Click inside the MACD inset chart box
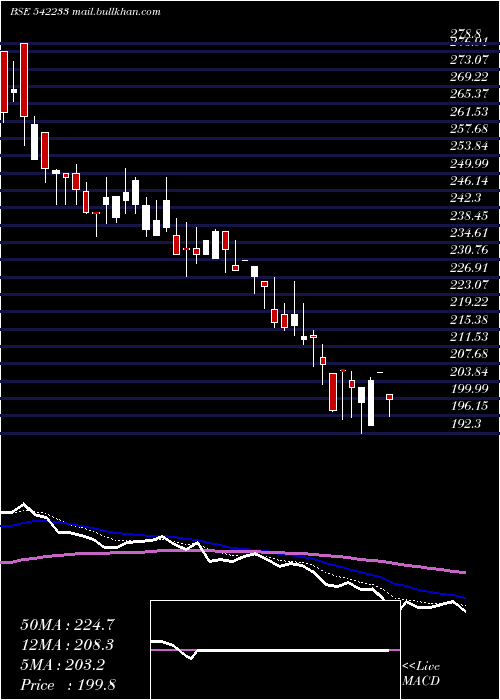Screen dimensions: 500x700 tap(275, 650)
